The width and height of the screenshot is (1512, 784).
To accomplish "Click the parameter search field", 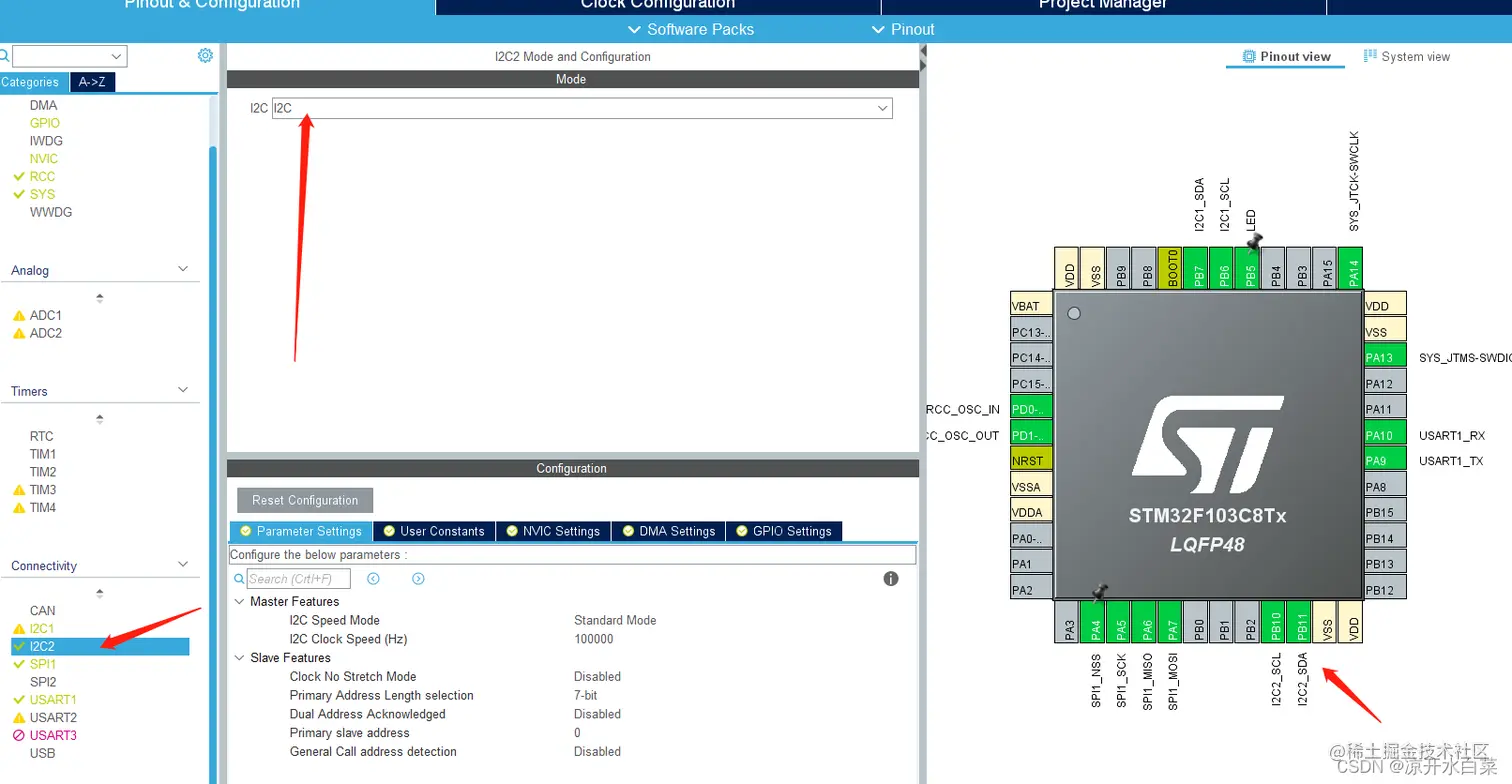I will click(299, 579).
